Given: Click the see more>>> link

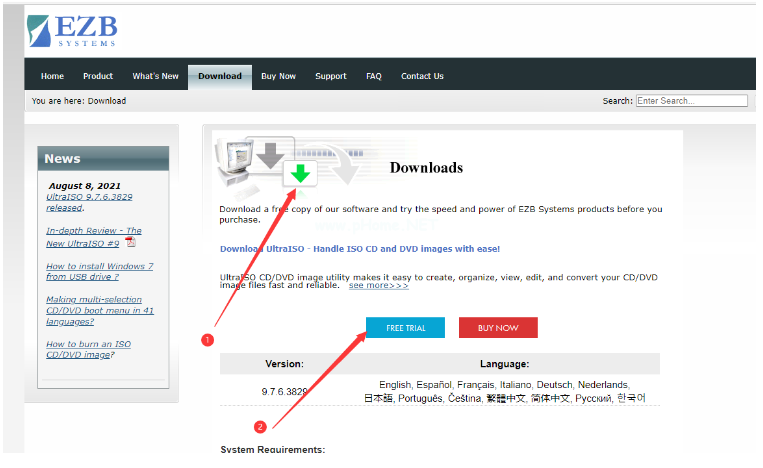Looking at the screenshot, I should 378,285.
